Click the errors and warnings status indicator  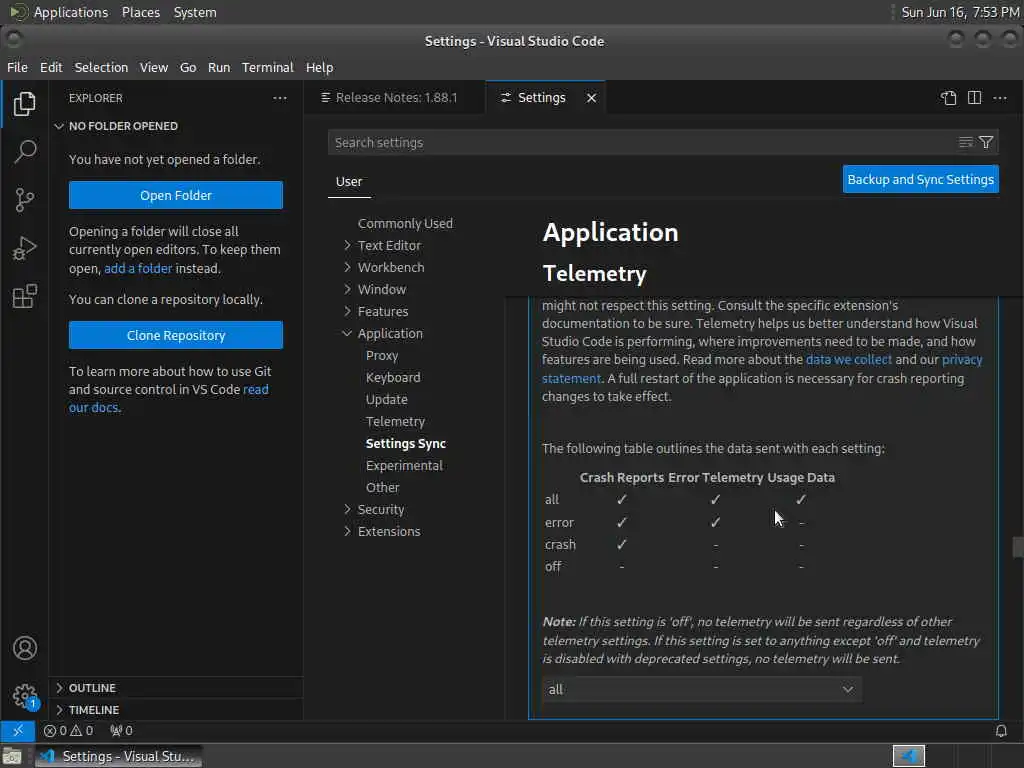coord(69,731)
